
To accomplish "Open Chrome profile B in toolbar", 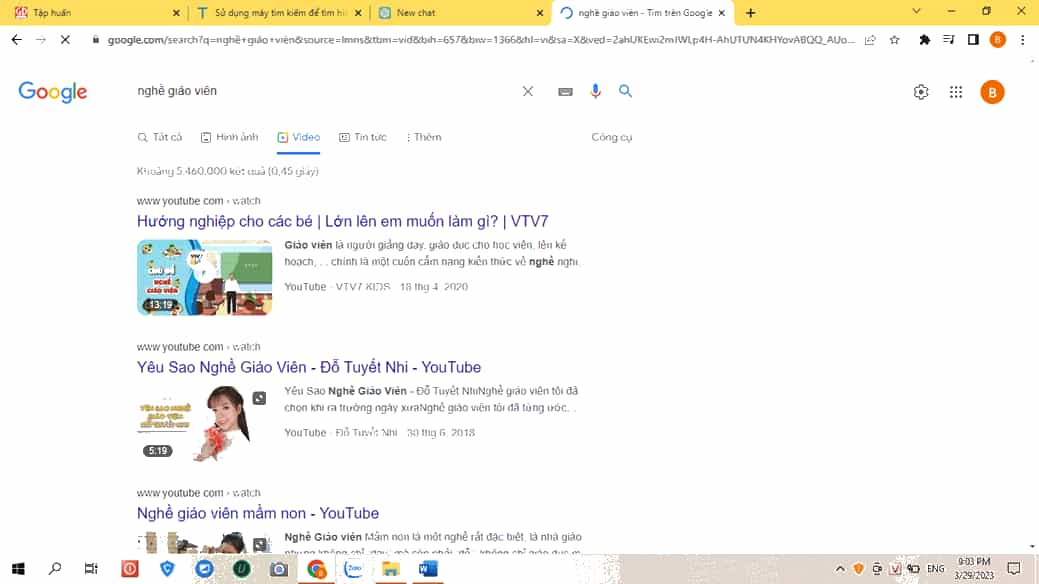I will [x=997, y=40].
